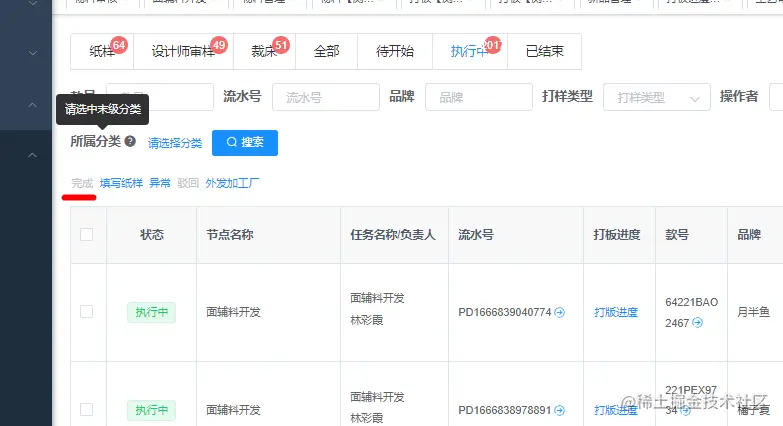Click 面辅料开发 node name in first row
This screenshot has height=426, width=783.
tap(233, 313)
